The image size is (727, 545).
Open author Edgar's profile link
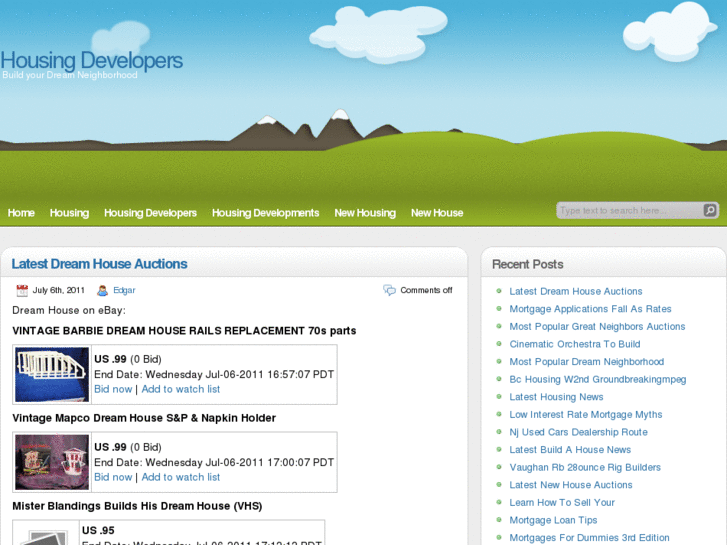point(124,290)
